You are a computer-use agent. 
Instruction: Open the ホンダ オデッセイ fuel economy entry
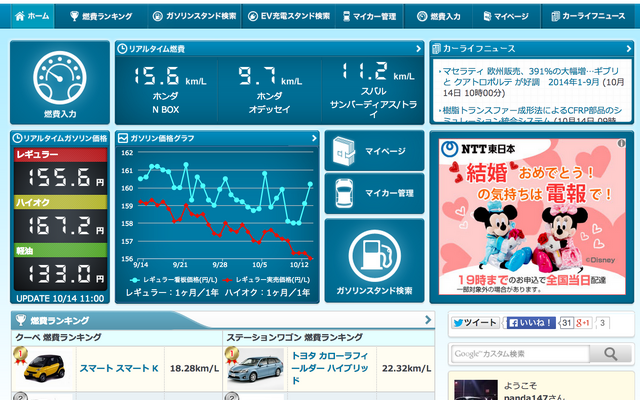pyautogui.click(x=269, y=90)
